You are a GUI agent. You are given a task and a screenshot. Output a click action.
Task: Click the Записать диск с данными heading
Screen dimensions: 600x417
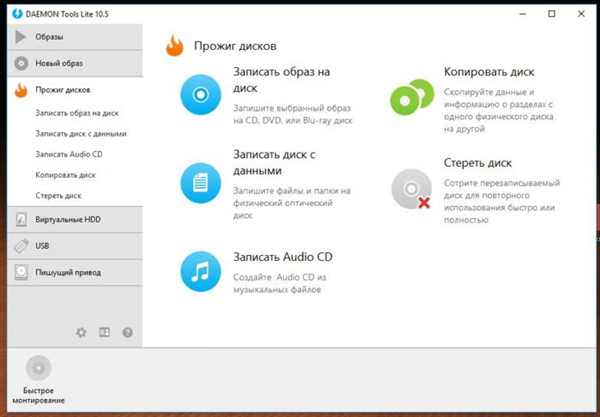pyautogui.click(x=274, y=163)
